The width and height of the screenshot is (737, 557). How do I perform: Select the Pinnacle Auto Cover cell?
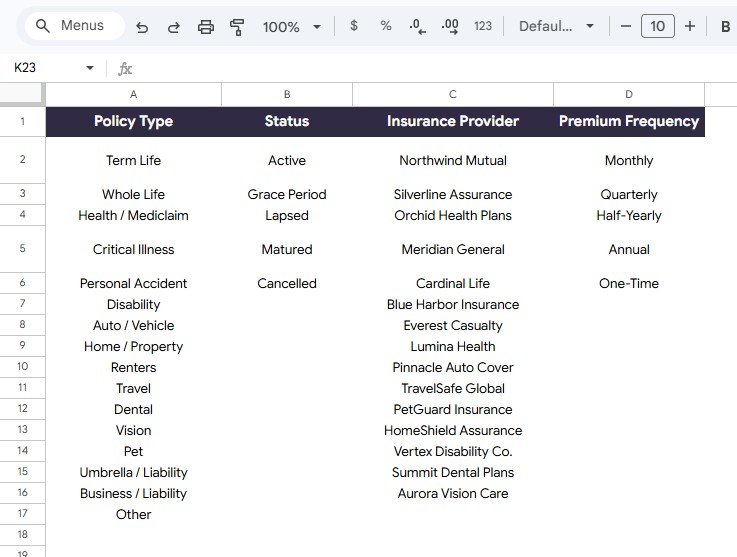[x=453, y=367]
